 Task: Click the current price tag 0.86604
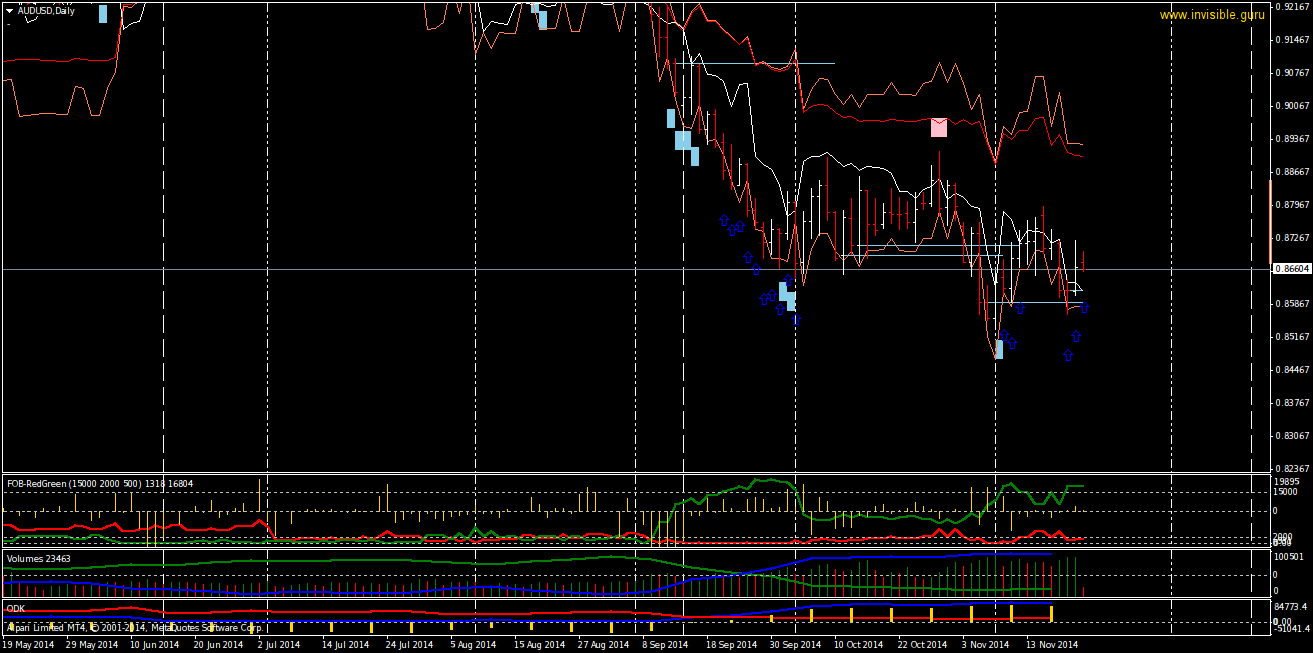click(1290, 269)
